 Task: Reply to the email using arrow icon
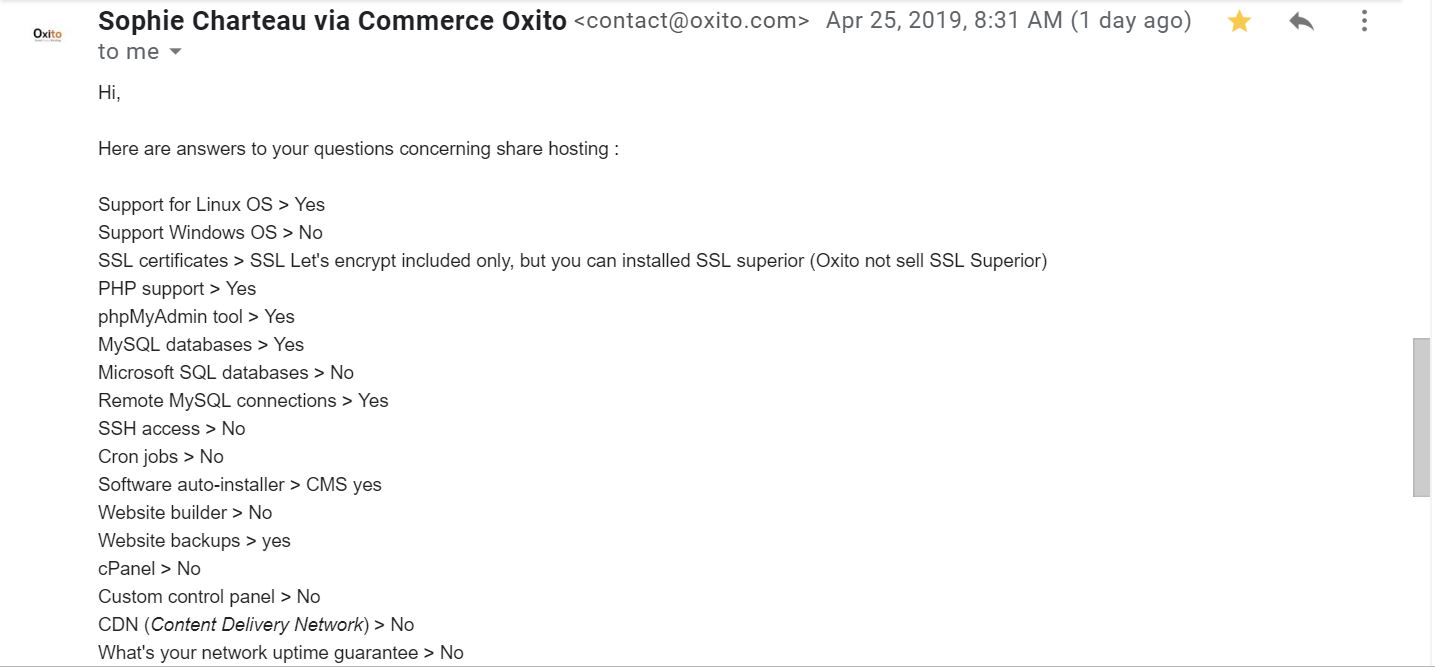click(x=1301, y=21)
